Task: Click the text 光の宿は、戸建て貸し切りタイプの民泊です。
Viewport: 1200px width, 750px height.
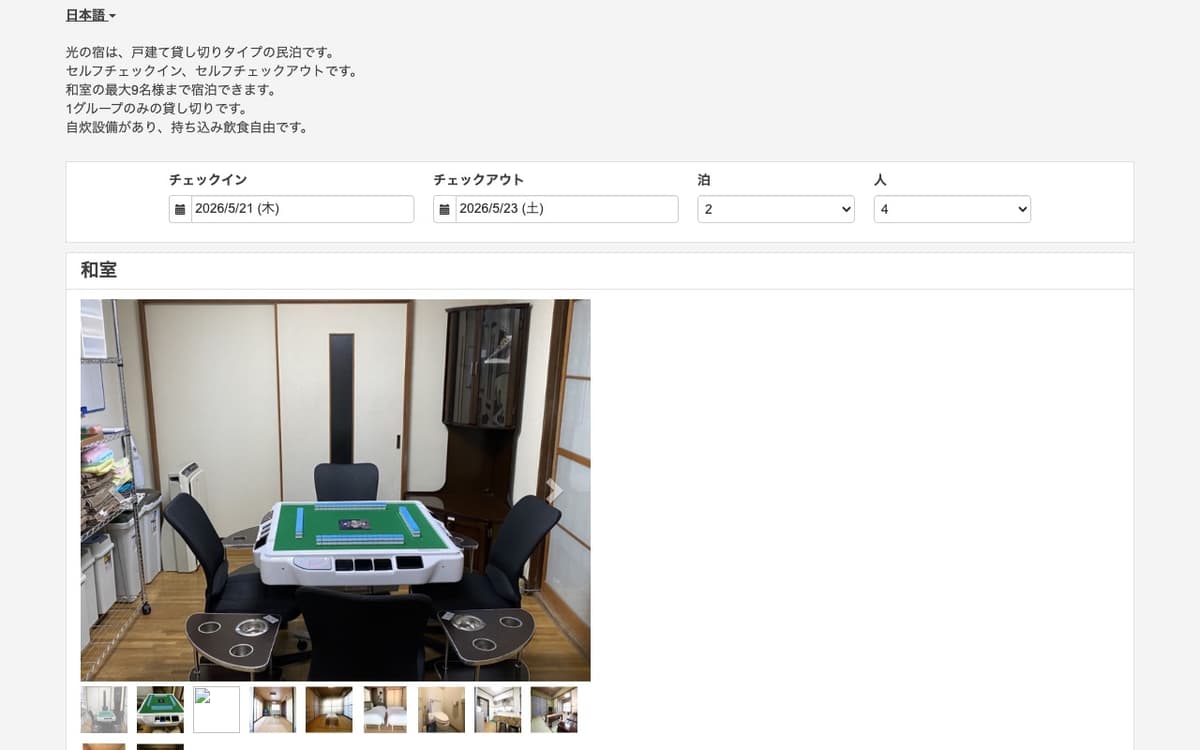Action: tap(199, 51)
